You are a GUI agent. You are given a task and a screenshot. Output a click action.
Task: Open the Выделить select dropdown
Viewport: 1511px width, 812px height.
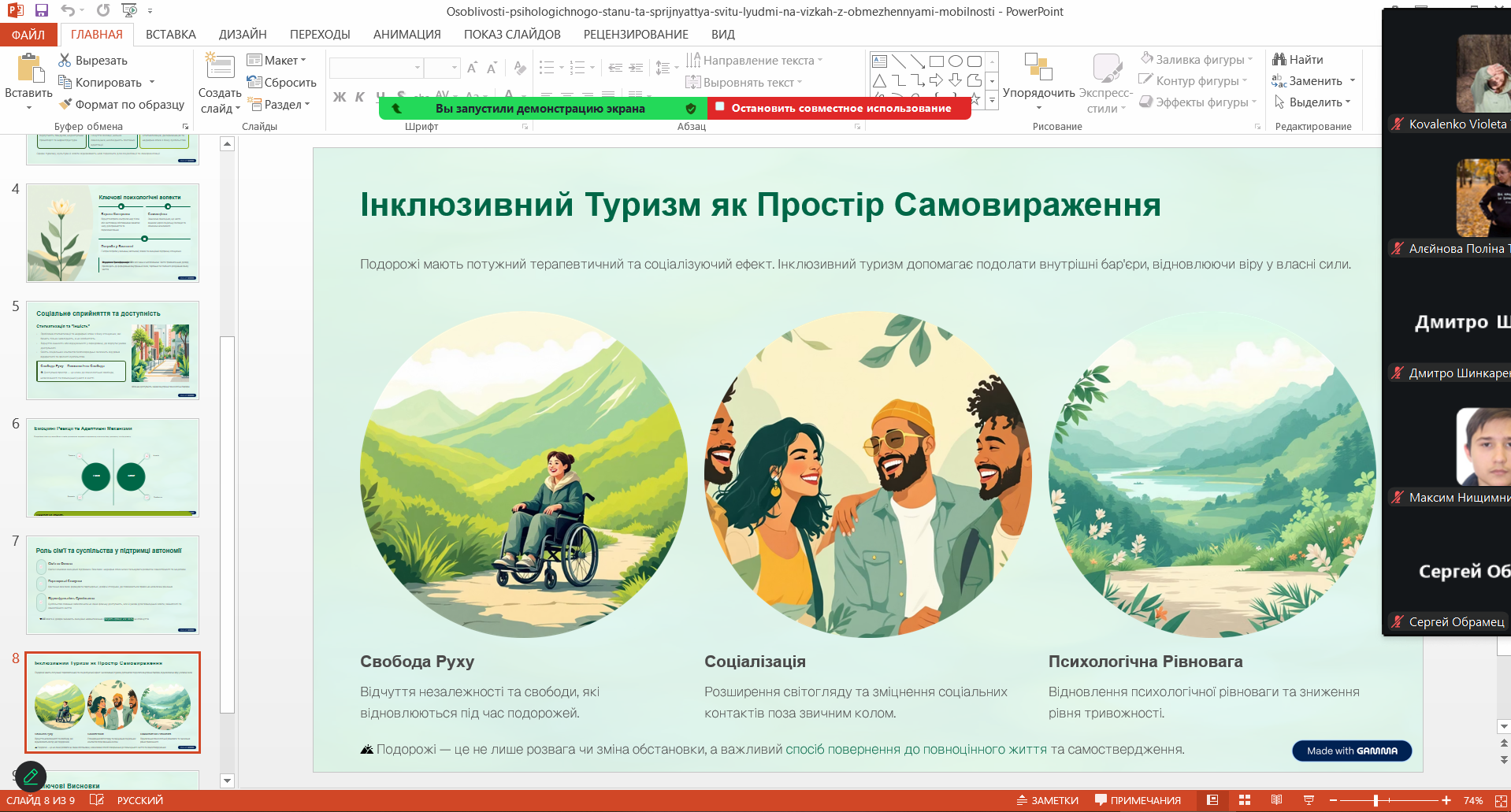pyautogui.click(x=1313, y=102)
